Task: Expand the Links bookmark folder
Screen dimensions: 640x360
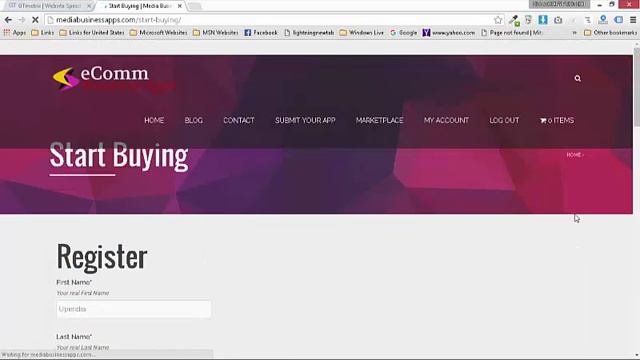Action: (x=43, y=33)
